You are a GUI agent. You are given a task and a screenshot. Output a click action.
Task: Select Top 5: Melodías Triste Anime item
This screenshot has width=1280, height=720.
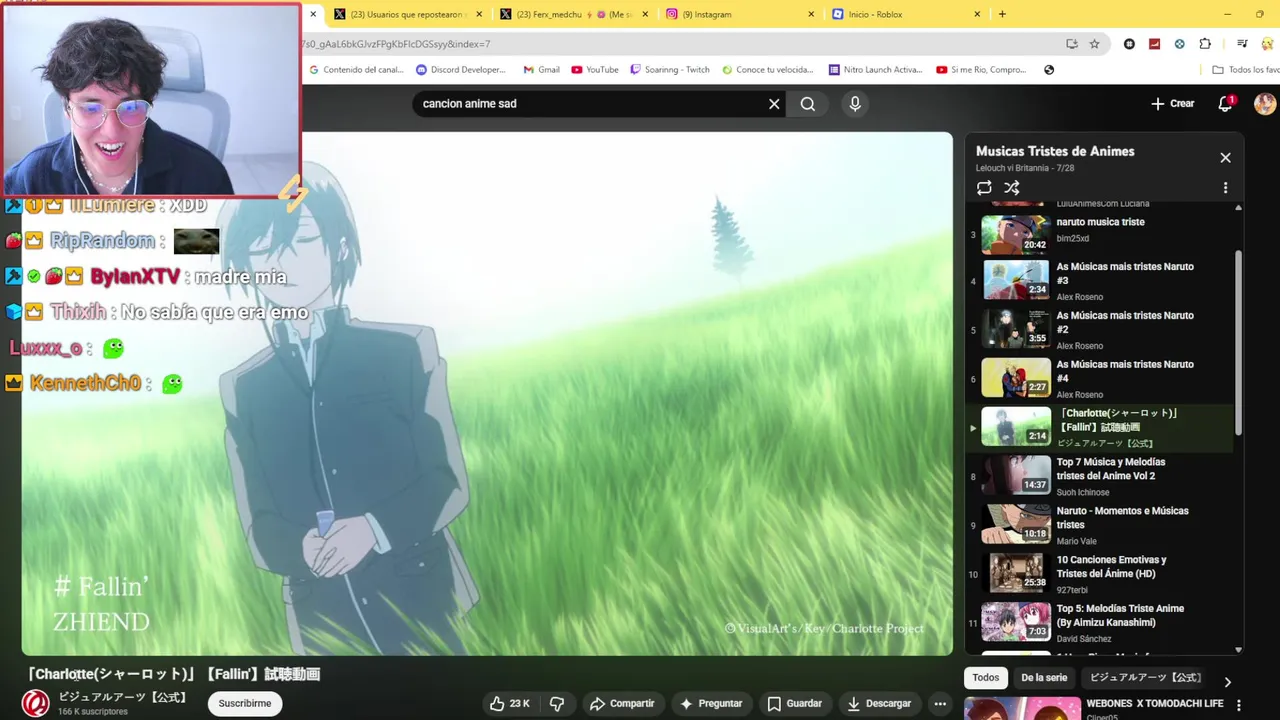point(1100,622)
